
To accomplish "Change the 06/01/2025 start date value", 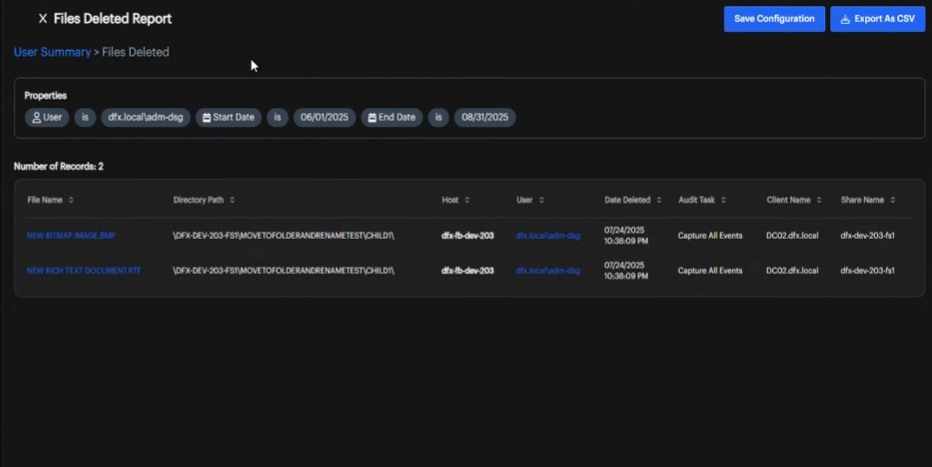I will 325,118.
